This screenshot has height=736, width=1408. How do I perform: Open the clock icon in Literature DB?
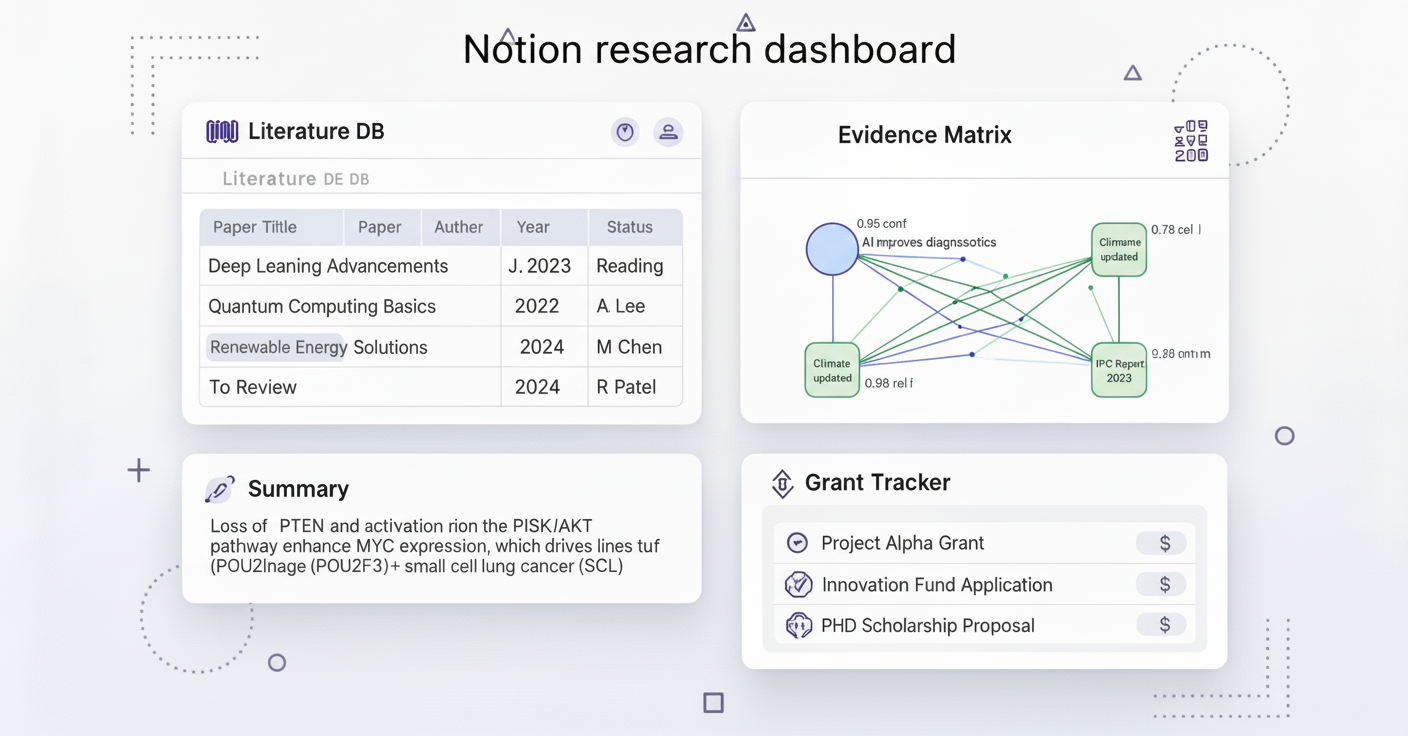625,132
